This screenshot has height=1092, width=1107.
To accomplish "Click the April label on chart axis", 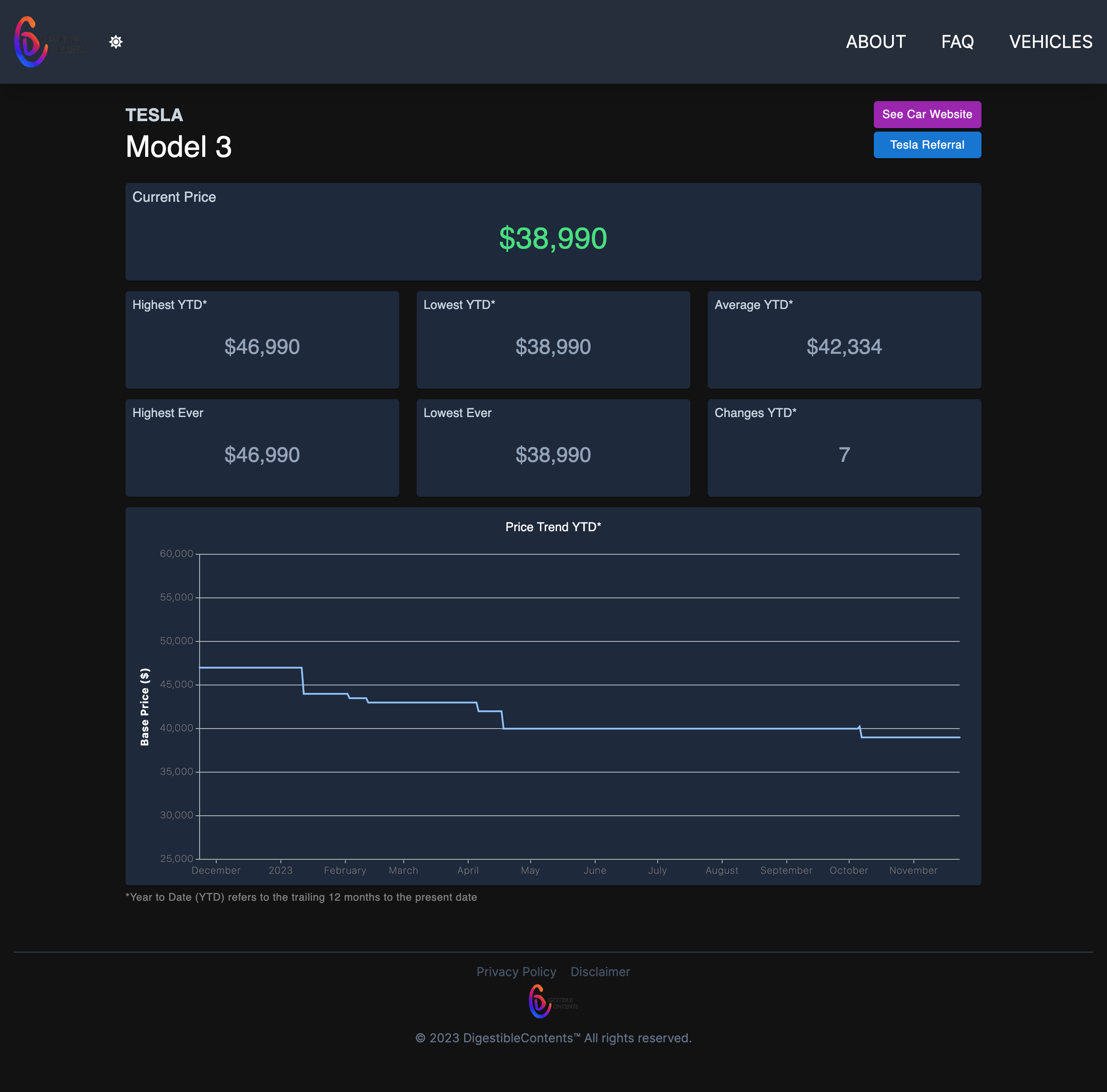I will click(468, 870).
